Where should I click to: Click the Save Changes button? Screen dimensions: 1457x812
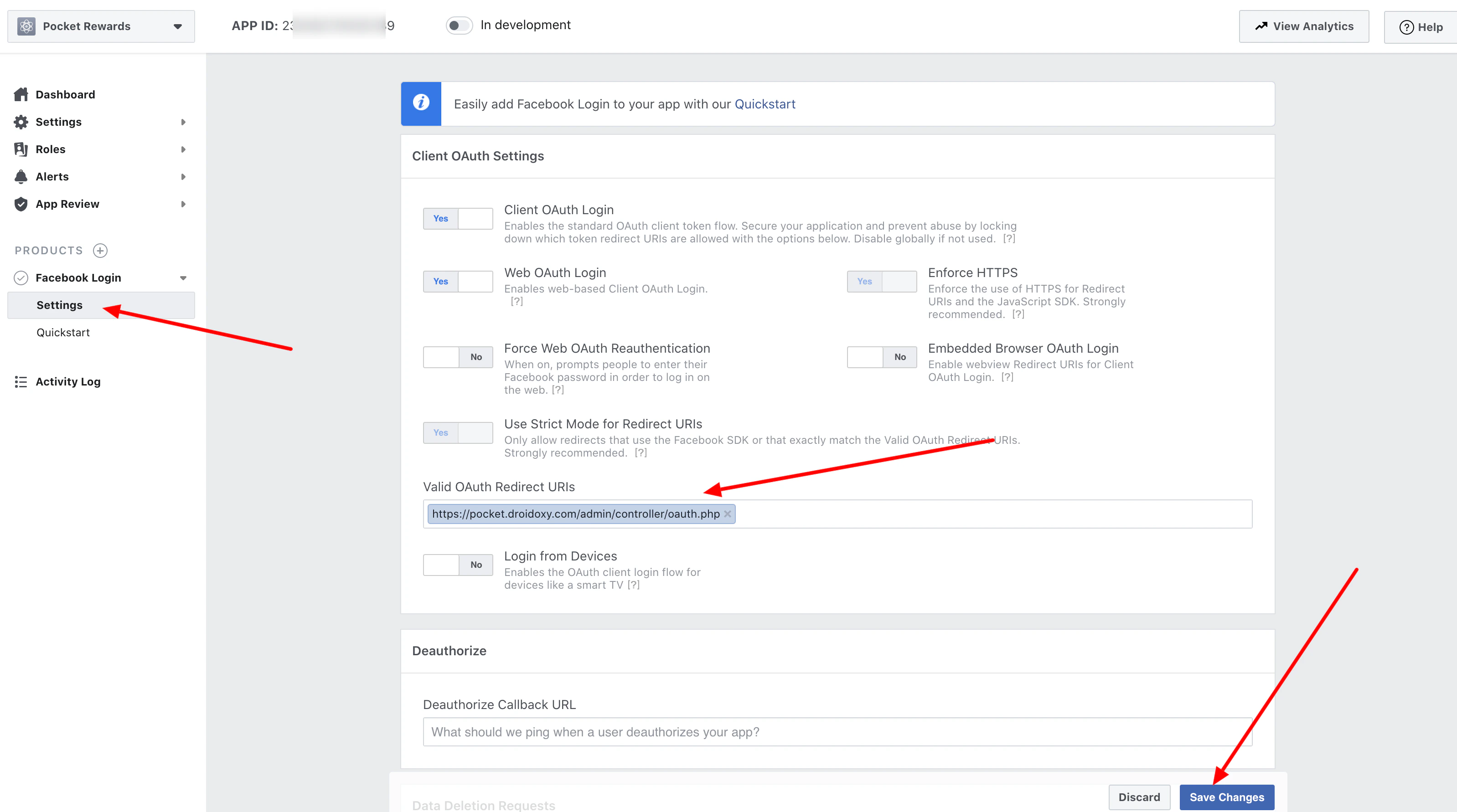(x=1227, y=797)
